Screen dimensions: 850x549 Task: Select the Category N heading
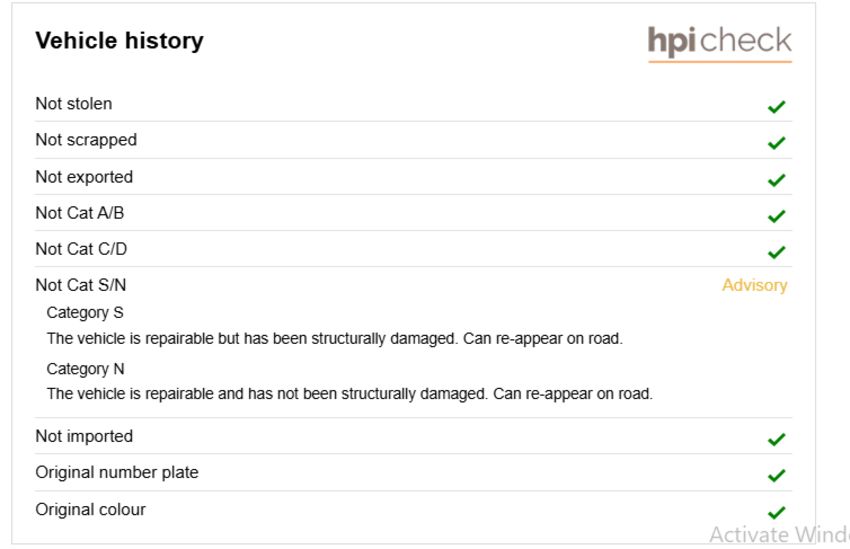point(86,369)
